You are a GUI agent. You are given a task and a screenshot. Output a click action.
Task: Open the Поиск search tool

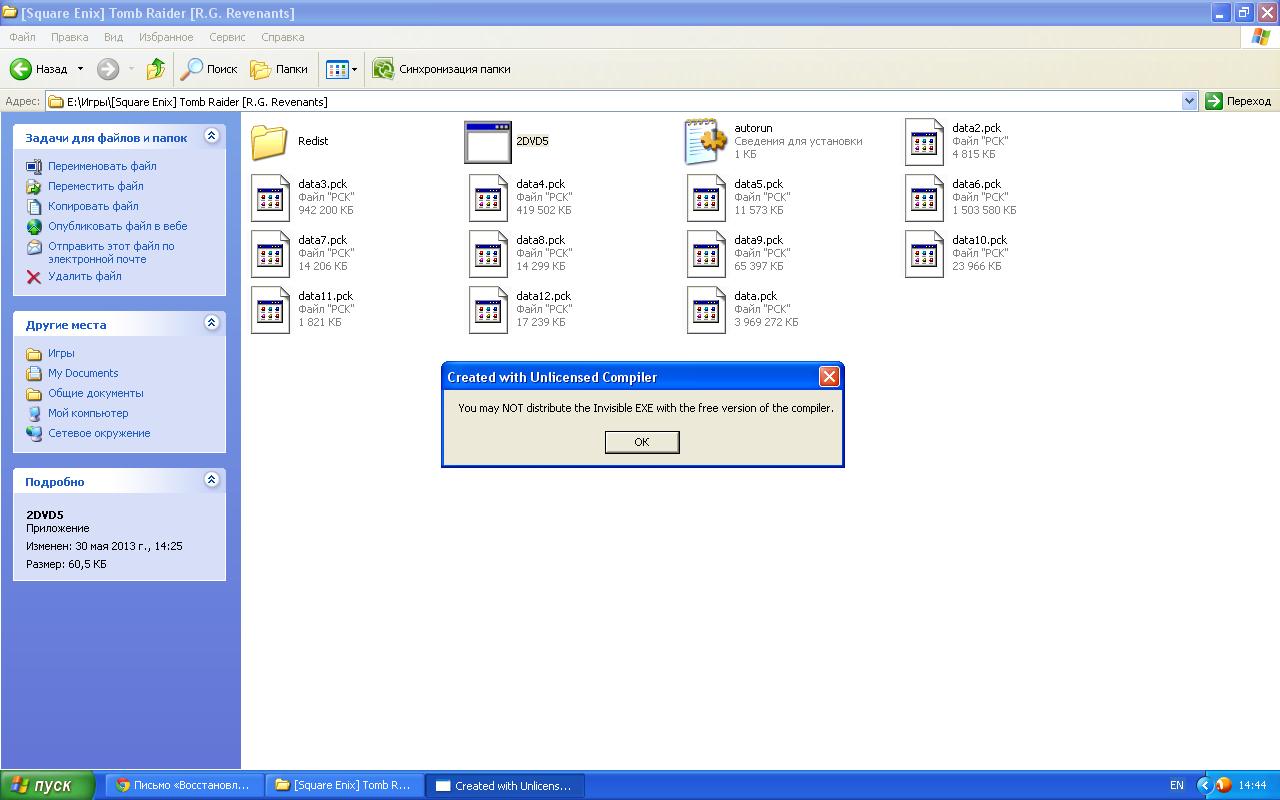coord(208,69)
